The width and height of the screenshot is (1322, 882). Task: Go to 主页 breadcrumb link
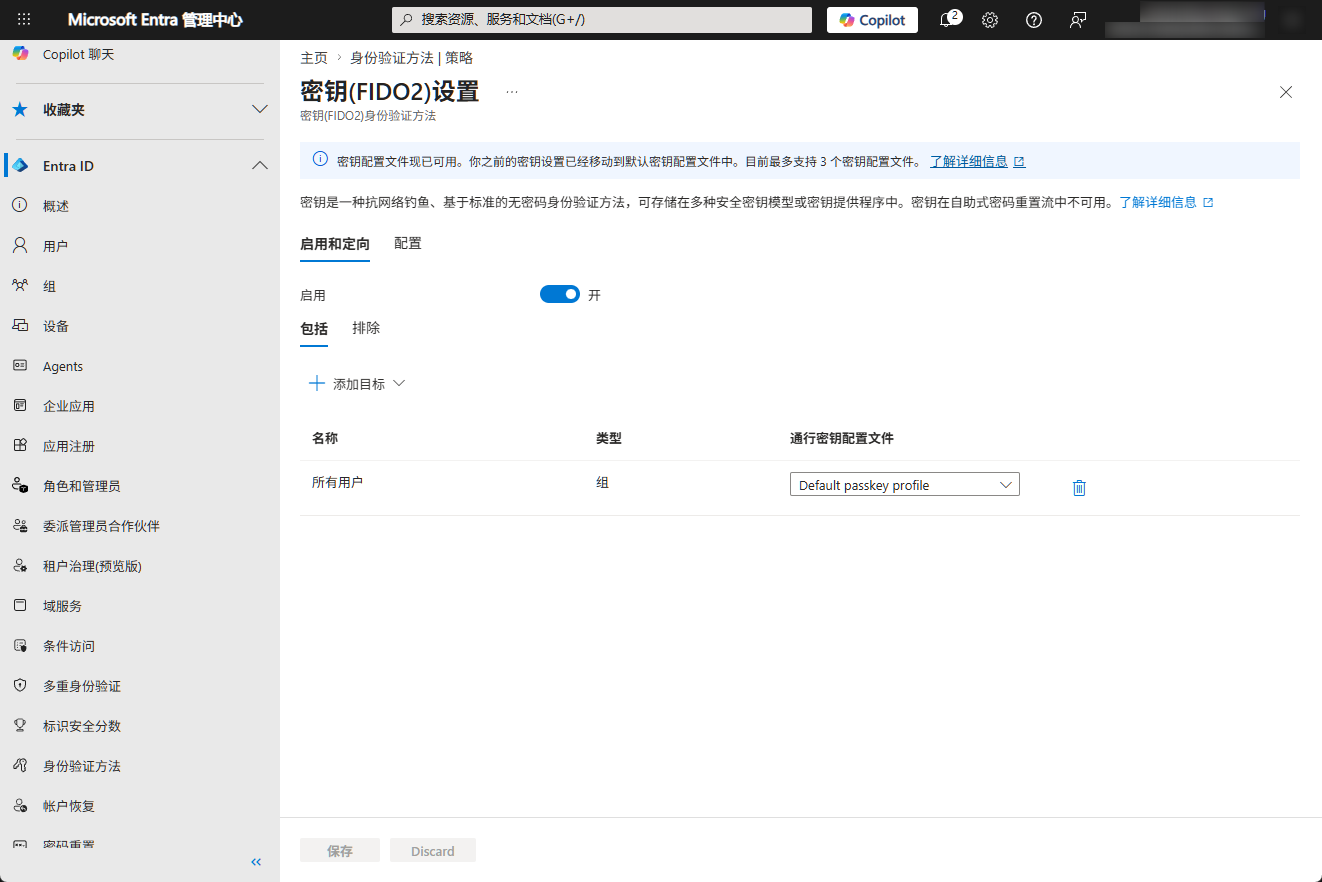[x=314, y=58]
